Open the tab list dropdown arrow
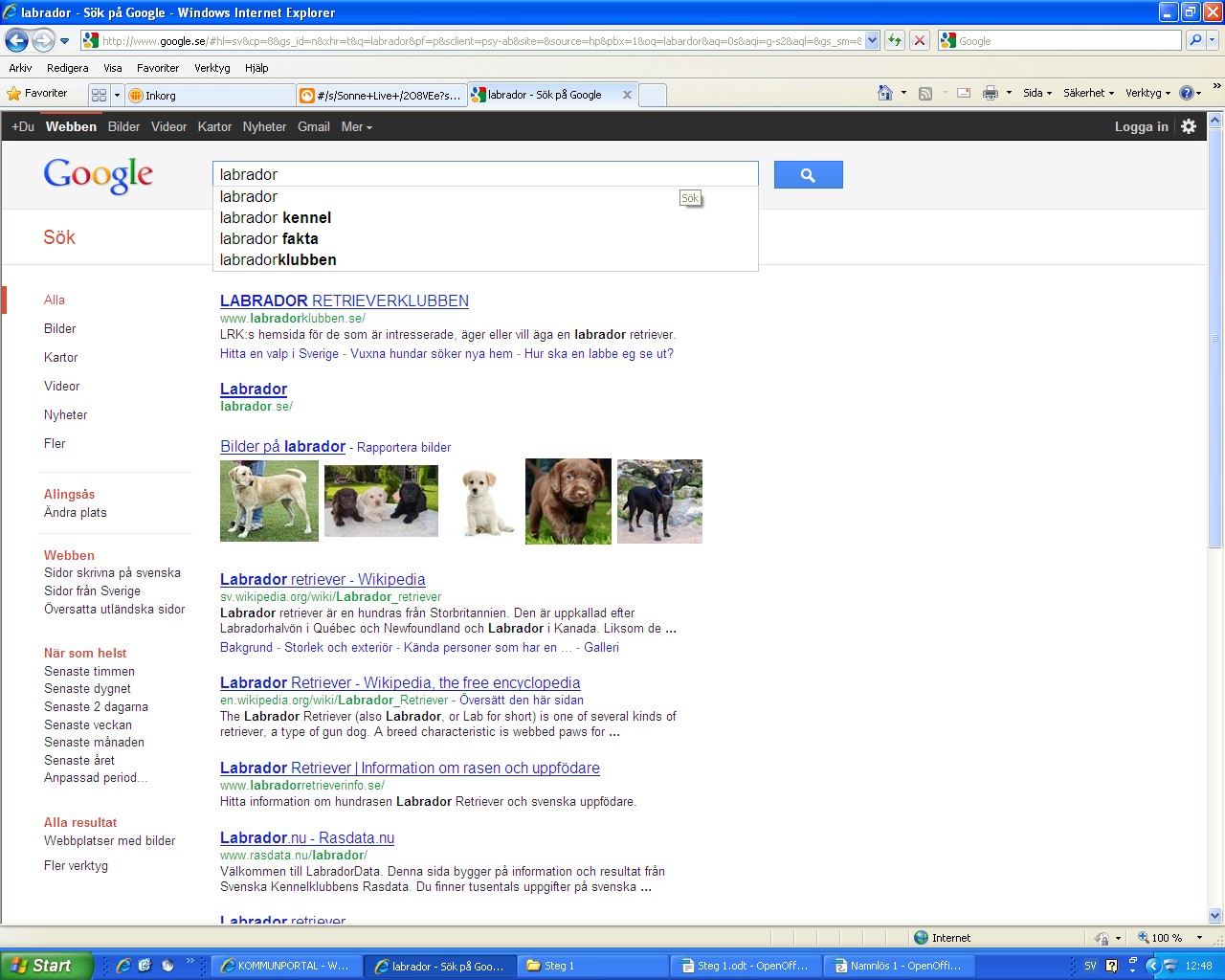 click(x=117, y=95)
